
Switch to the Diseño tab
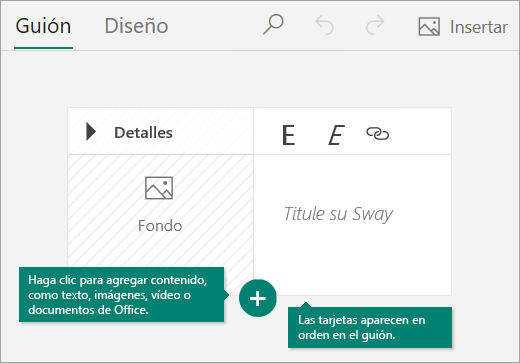click(136, 26)
